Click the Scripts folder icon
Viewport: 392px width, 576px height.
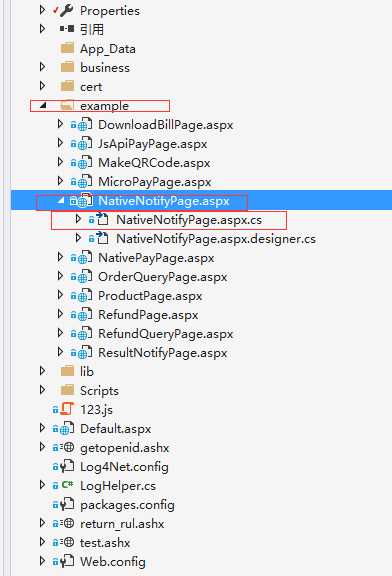(x=67, y=390)
